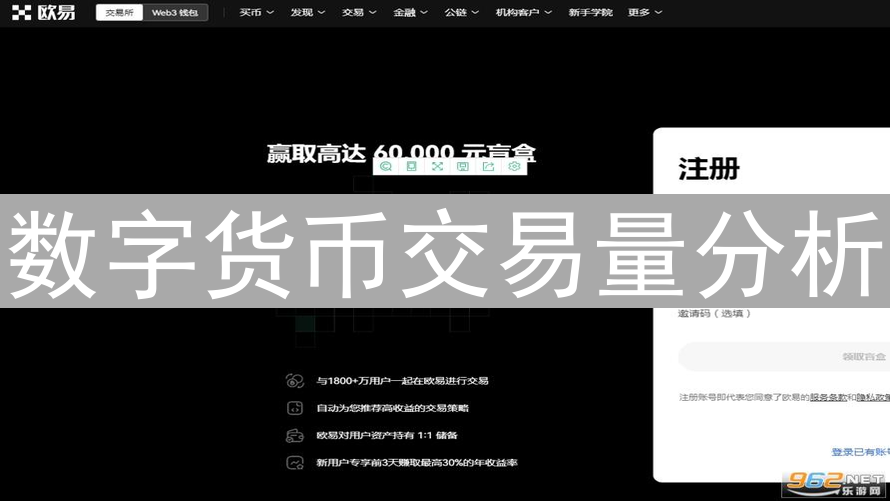Viewport: 890px width, 501px height.
Task: Click the text 欧易对用户资产持有 1:1 储备
Action: (x=387, y=435)
